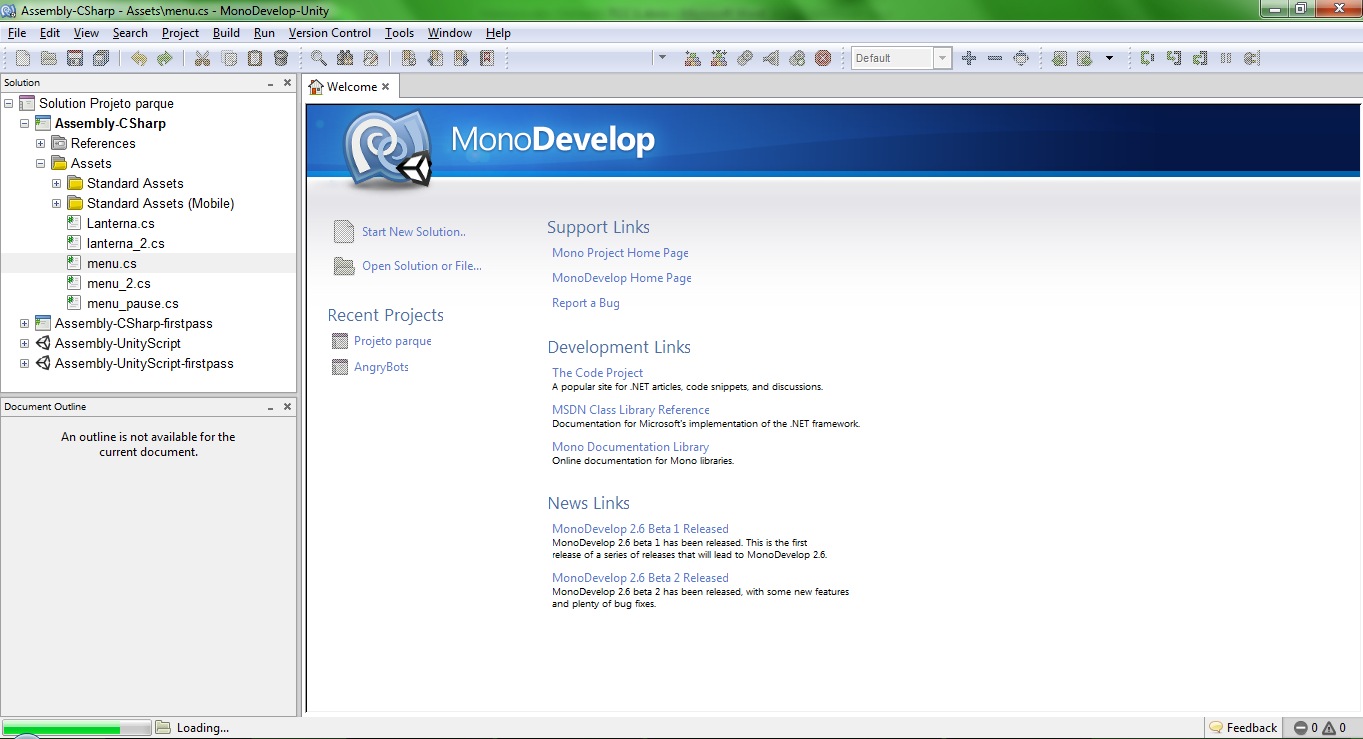Screen dimensions: 1363x739
Task: Click the Stop red circle icon
Action: coord(823,59)
